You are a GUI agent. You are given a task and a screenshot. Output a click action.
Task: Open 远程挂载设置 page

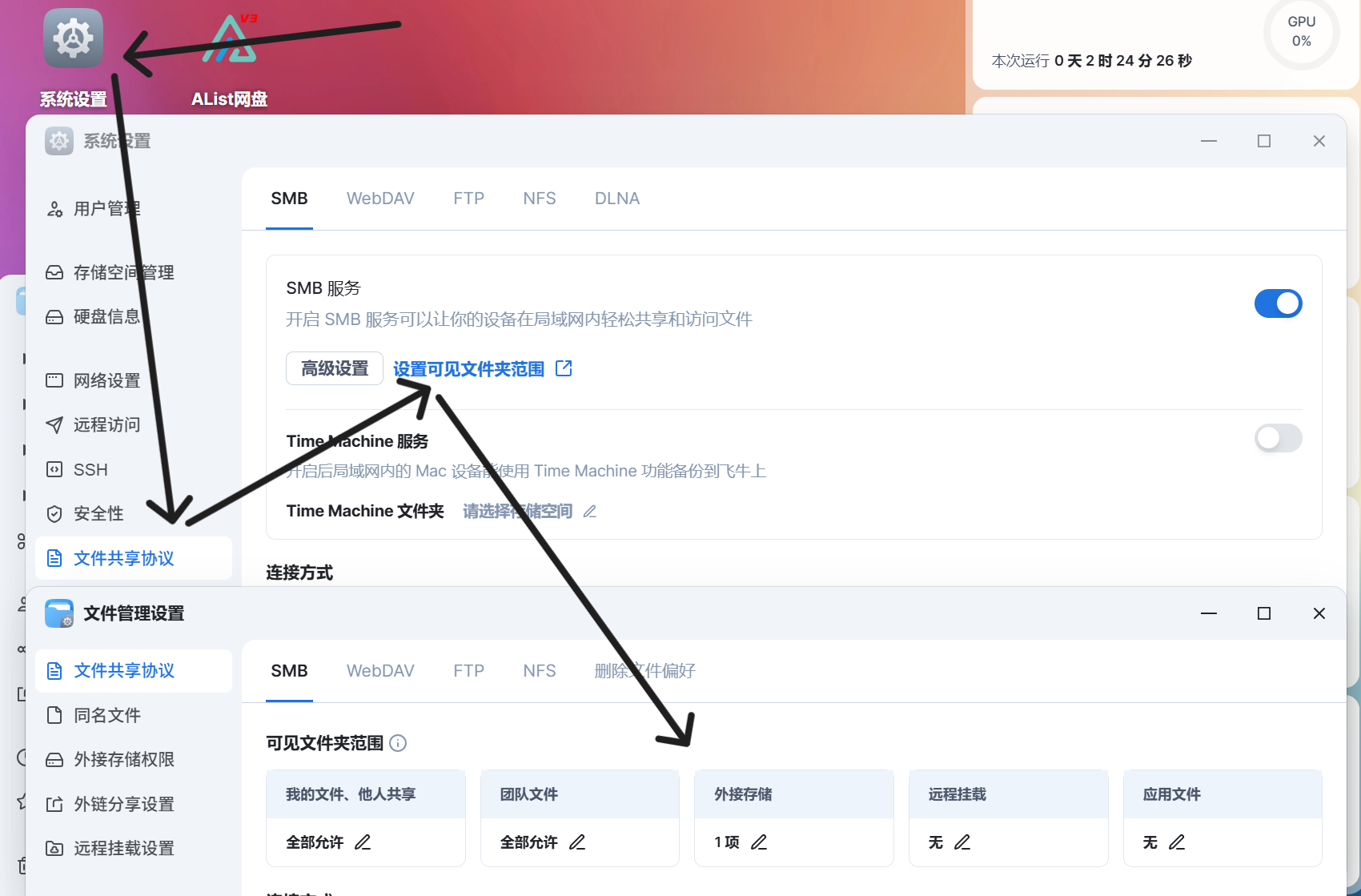(125, 847)
